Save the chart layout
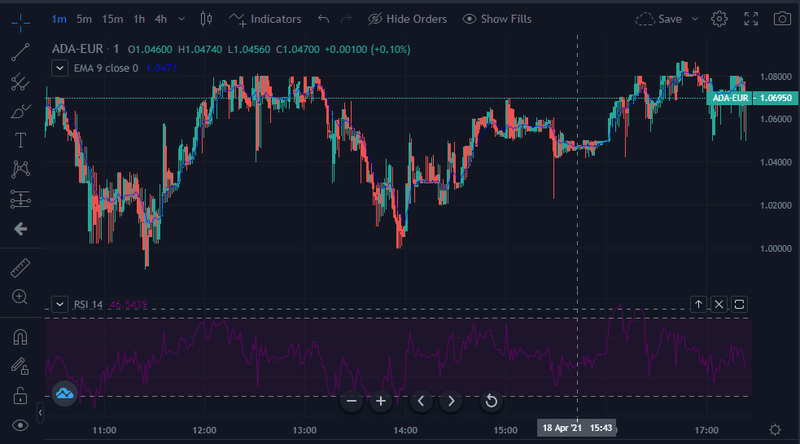The height and width of the screenshot is (444, 800). pos(659,19)
